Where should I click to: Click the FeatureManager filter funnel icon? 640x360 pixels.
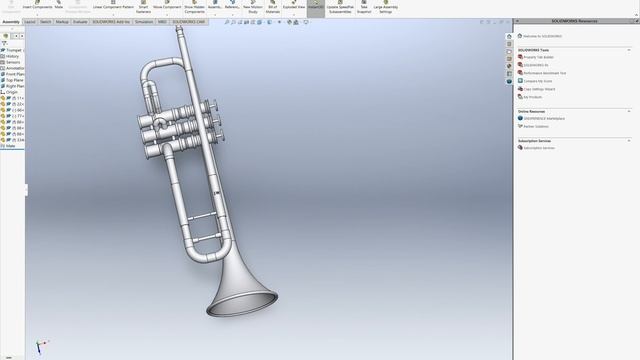tap(4, 43)
